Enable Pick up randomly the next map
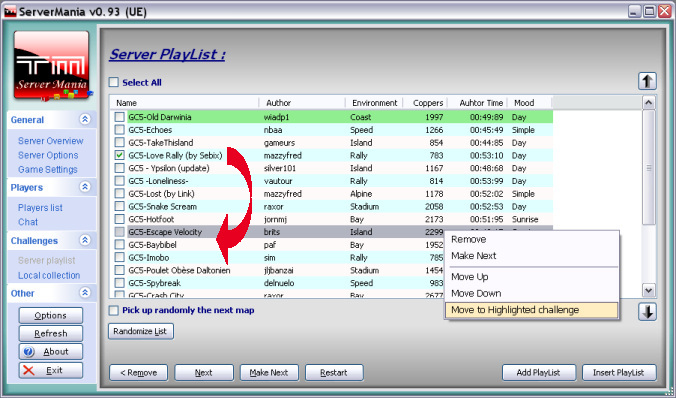Viewport: 676px width, 398px height. click(114, 310)
